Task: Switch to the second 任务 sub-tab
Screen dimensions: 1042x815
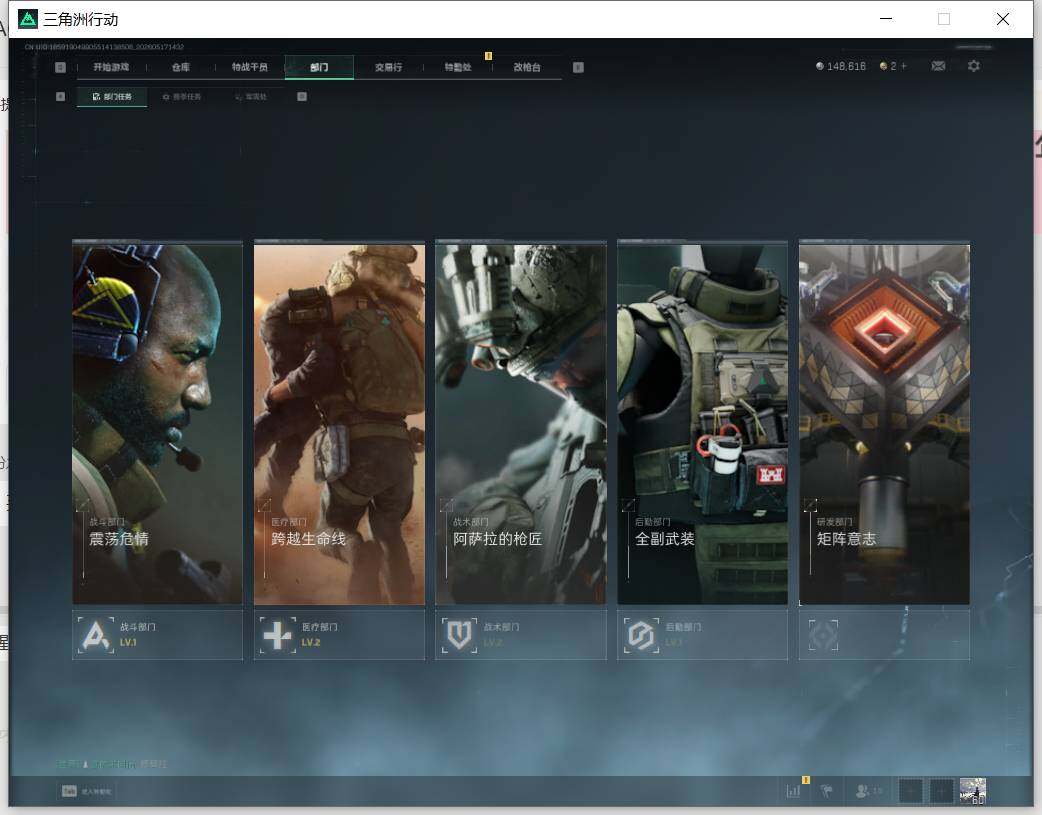Action: point(181,96)
